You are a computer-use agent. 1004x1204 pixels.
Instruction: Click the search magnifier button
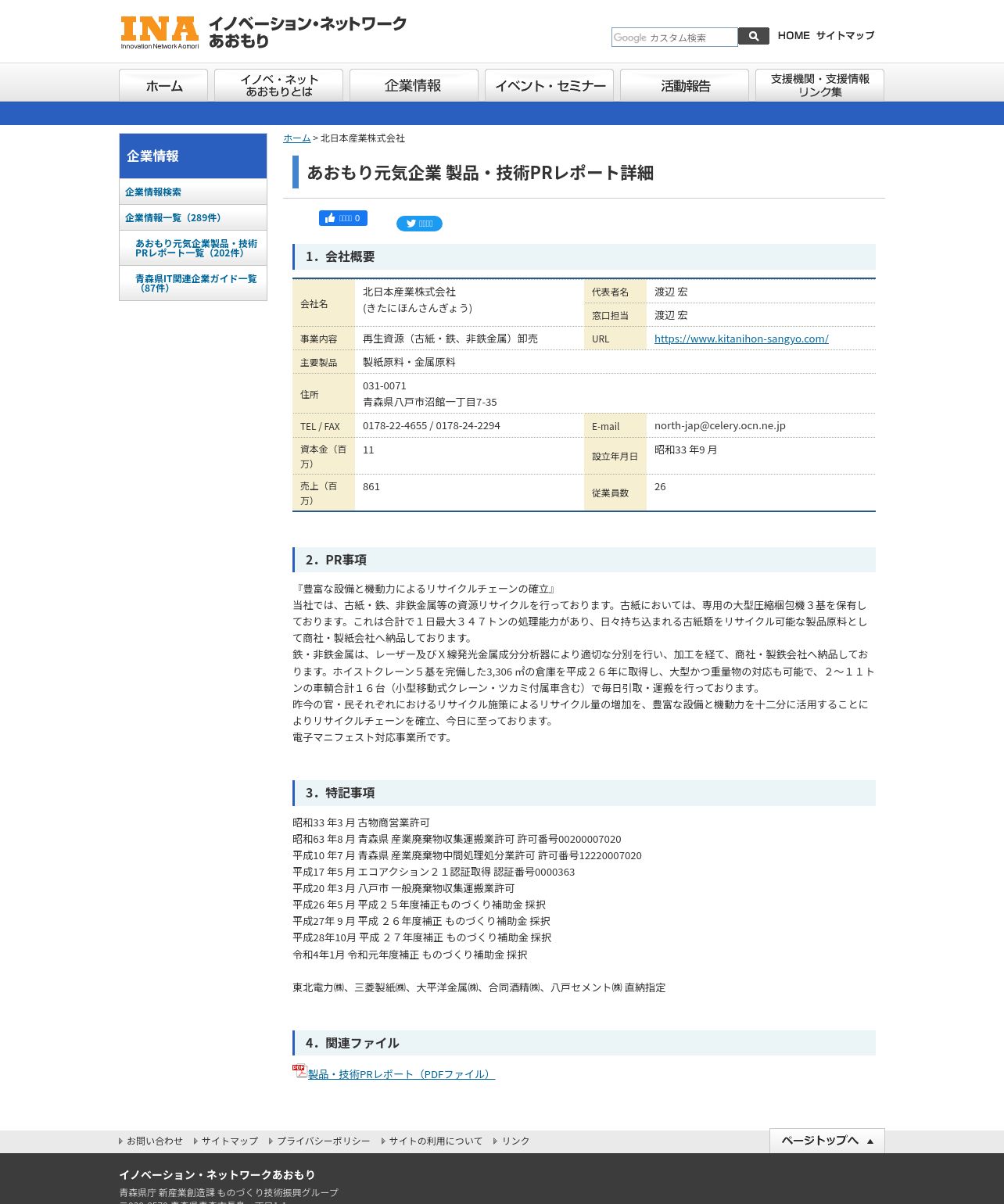(754, 36)
